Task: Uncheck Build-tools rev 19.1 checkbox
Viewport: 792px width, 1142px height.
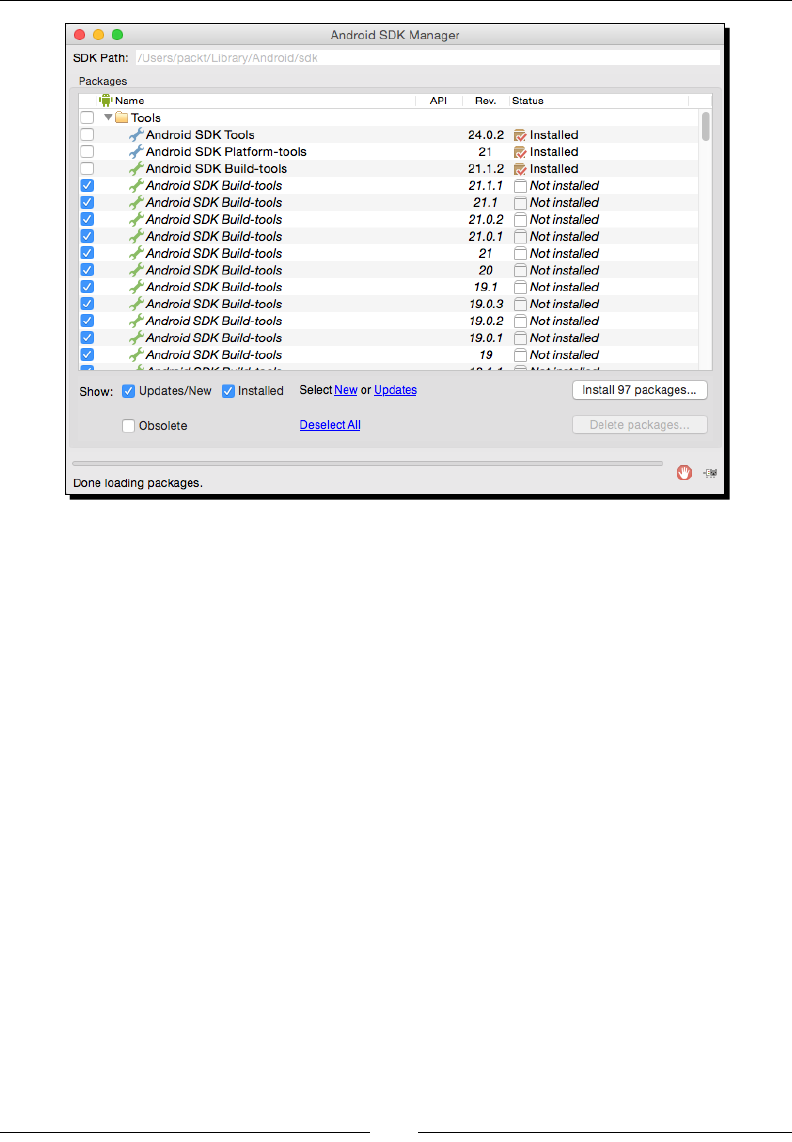Action: click(87, 287)
